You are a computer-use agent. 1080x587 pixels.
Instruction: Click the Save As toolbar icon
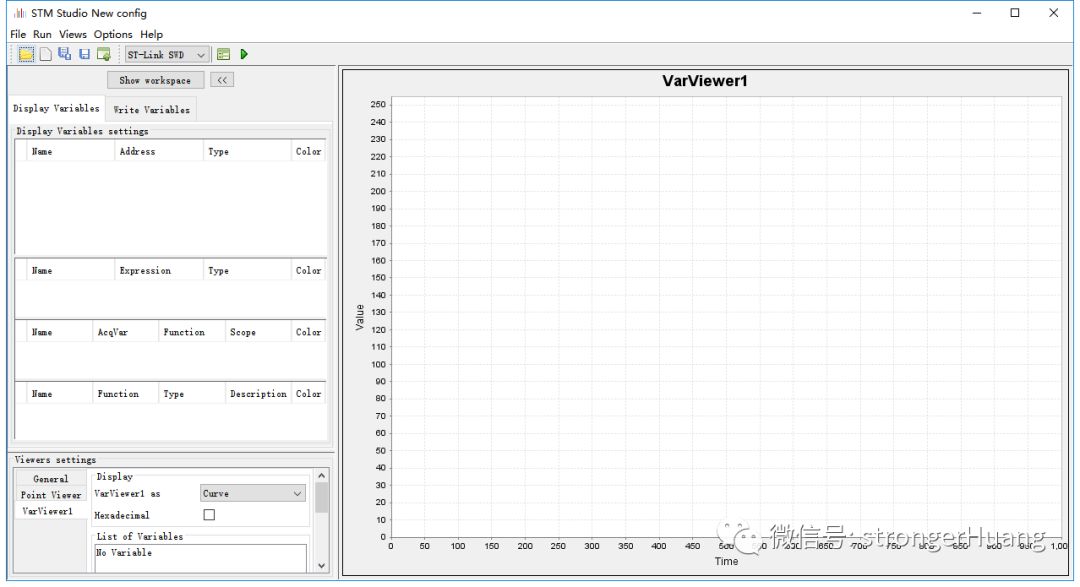coord(65,54)
